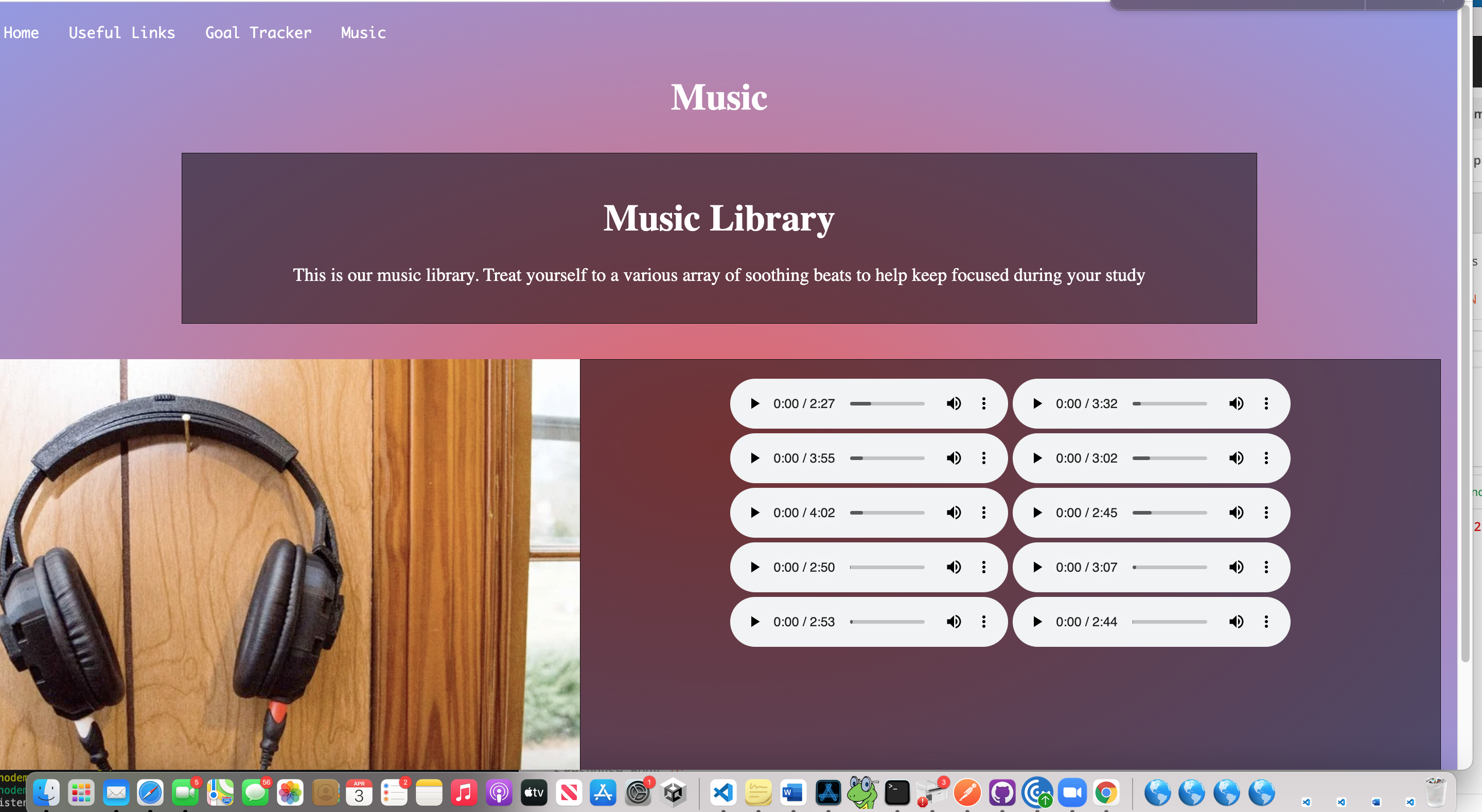This screenshot has height=812, width=1482.
Task: Open more options for the 2:50 track
Action: point(984,568)
